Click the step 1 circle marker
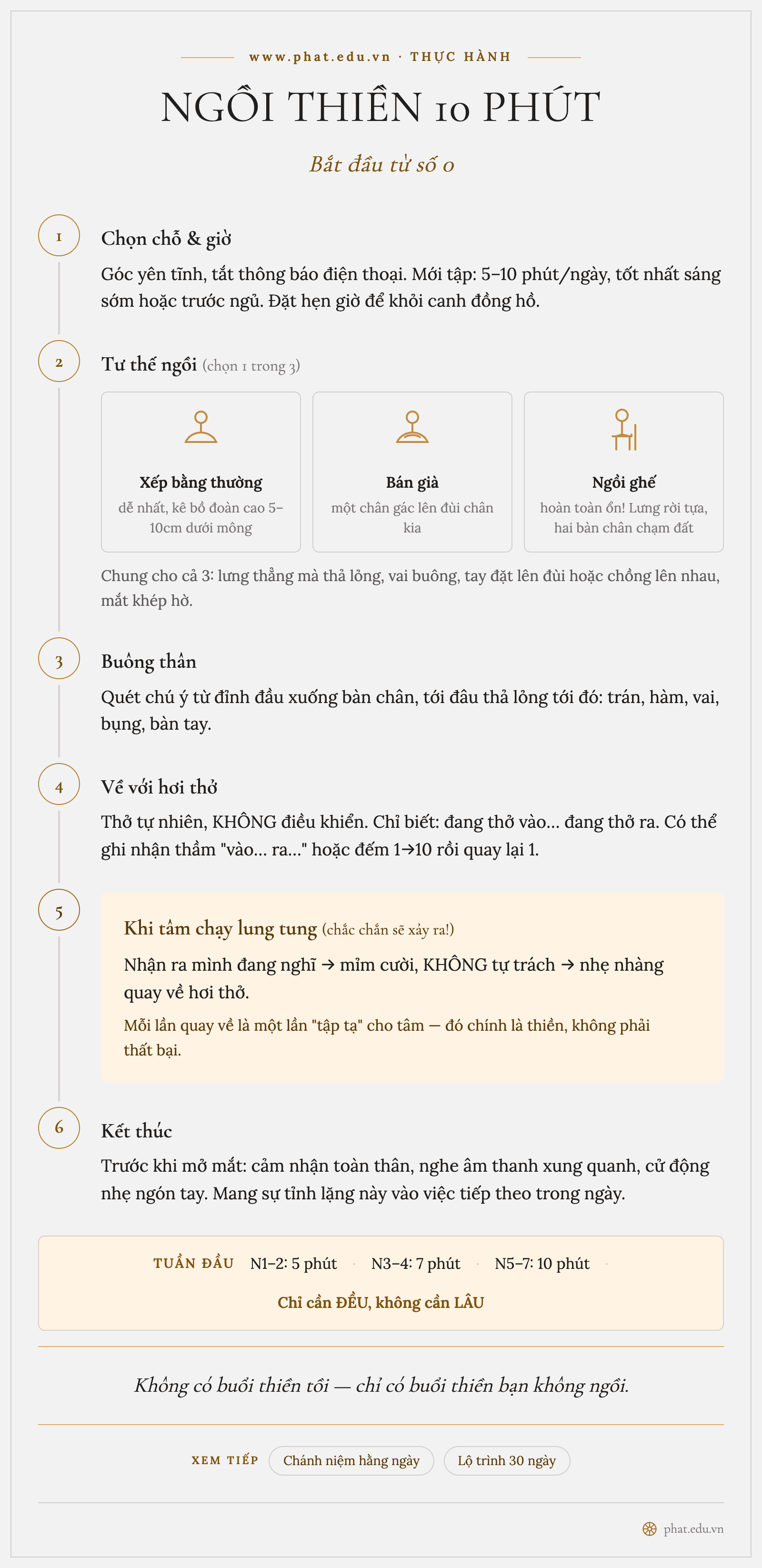The height and width of the screenshot is (1568, 762). tap(59, 236)
